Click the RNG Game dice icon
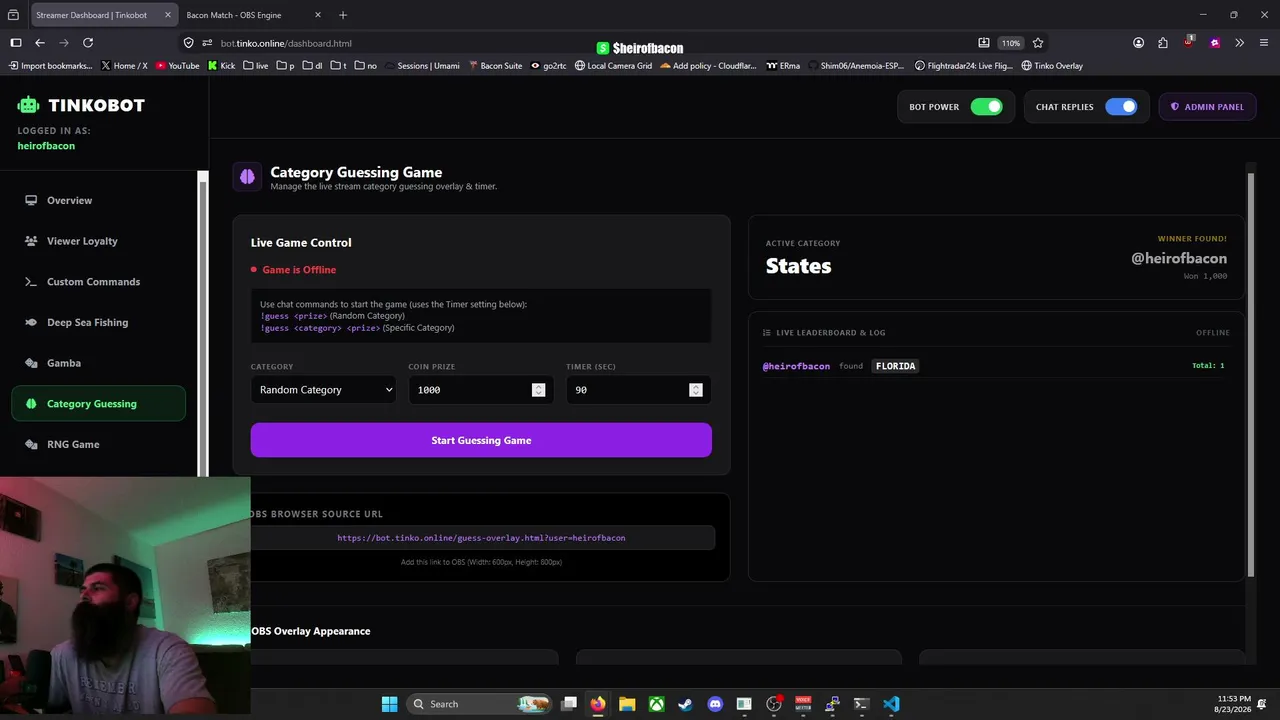1280x720 pixels. click(x=31, y=444)
